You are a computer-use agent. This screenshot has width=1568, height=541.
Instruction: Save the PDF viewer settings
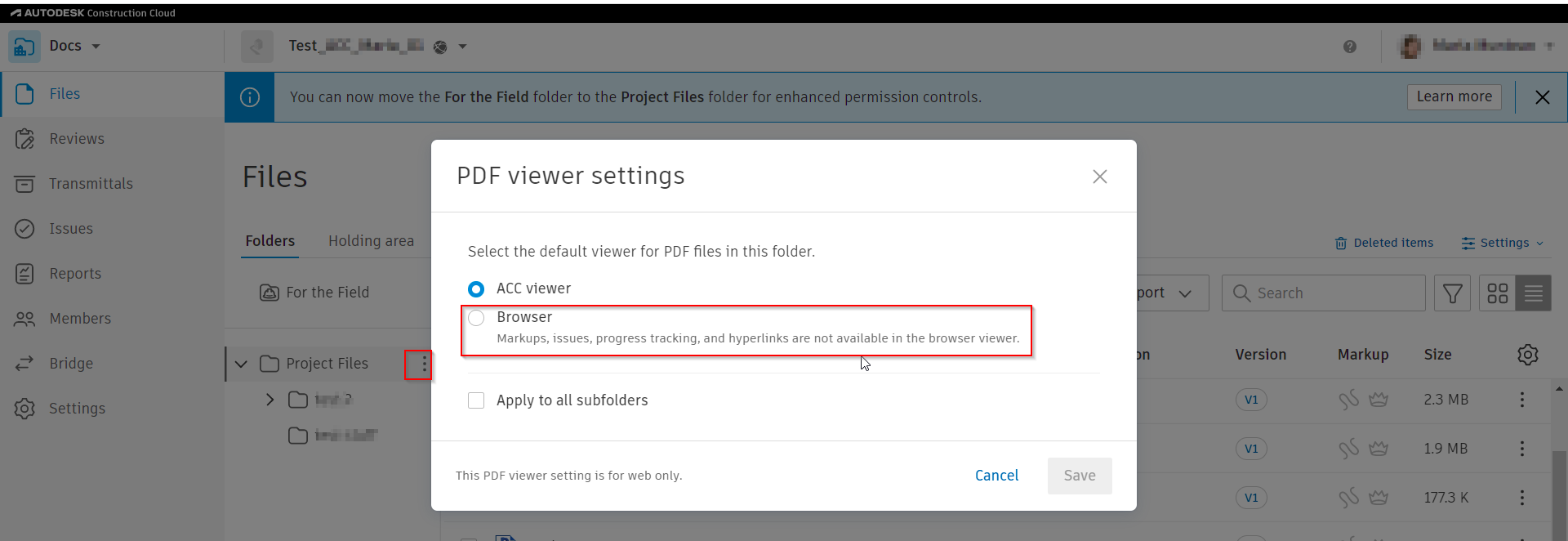click(x=1080, y=475)
